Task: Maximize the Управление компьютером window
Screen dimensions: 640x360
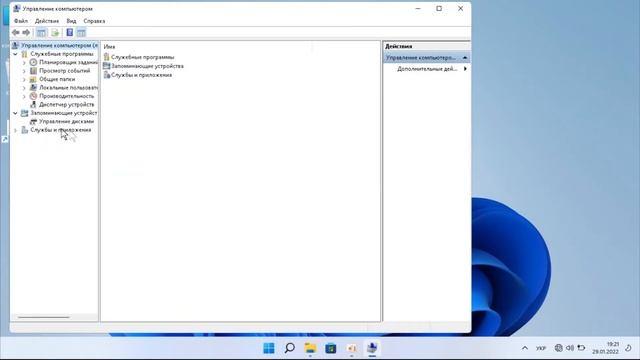Action: (439, 9)
